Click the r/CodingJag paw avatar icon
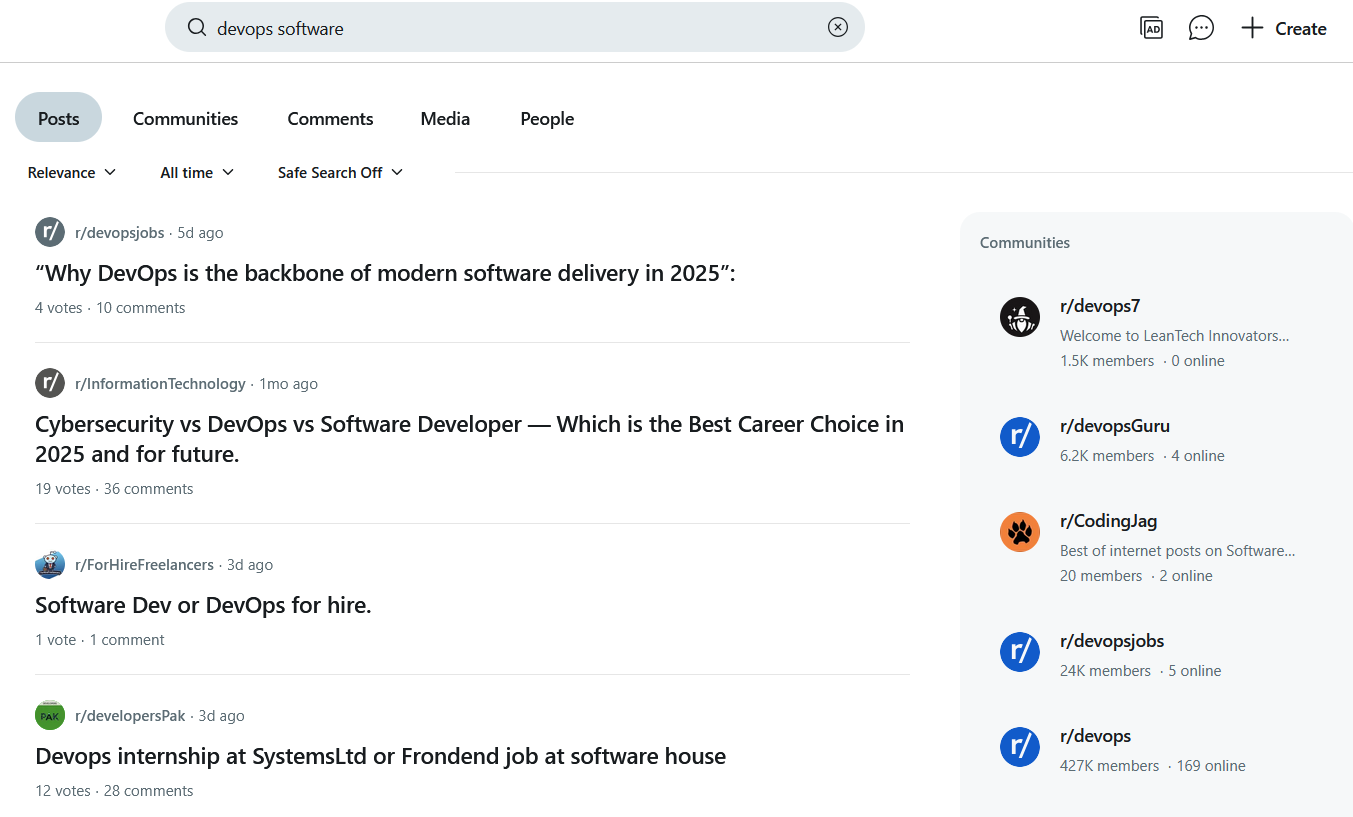The image size is (1353, 817). pyautogui.click(x=1020, y=532)
